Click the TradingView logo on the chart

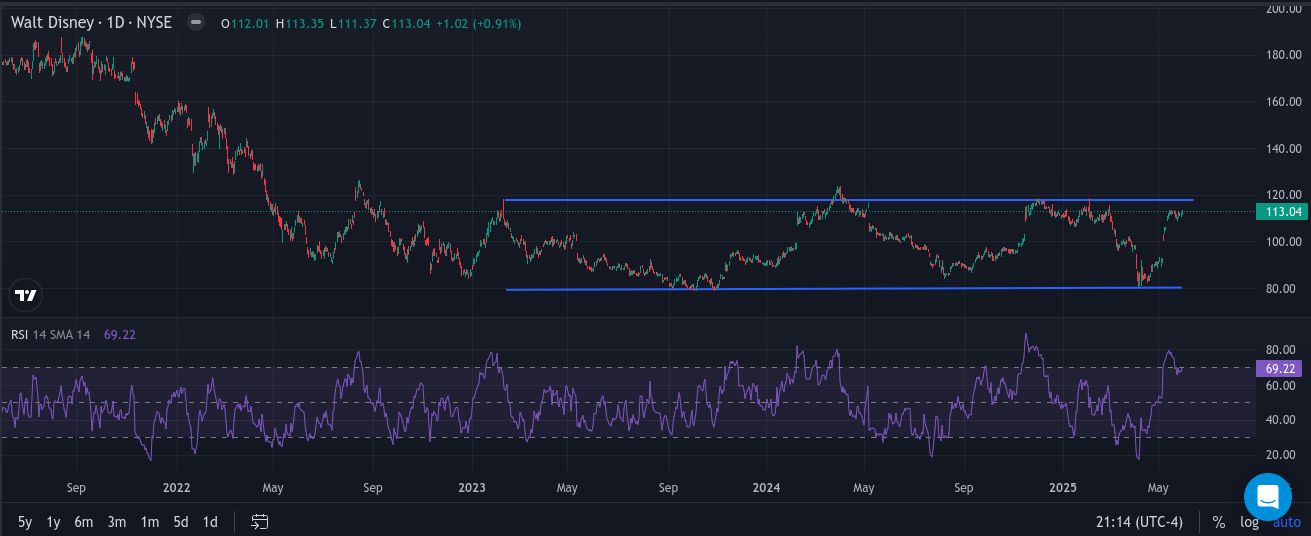click(26, 295)
